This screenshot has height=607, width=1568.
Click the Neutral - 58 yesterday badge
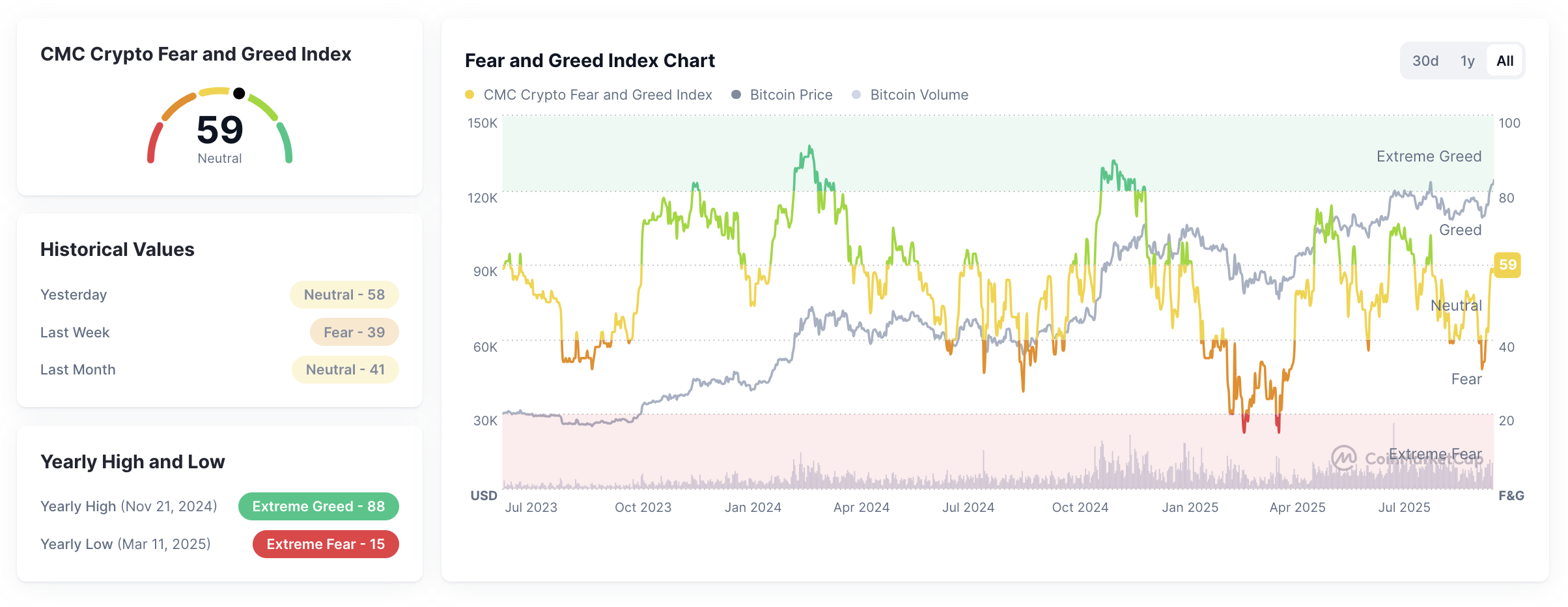344,295
